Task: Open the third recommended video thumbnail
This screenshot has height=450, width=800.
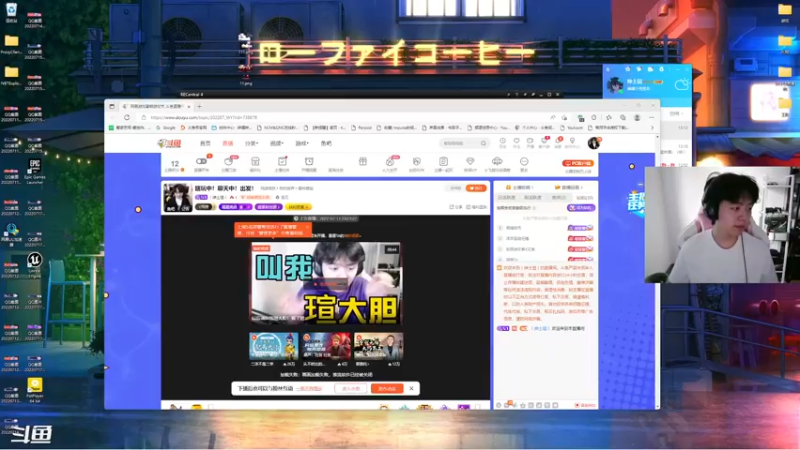Action: click(x=379, y=346)
